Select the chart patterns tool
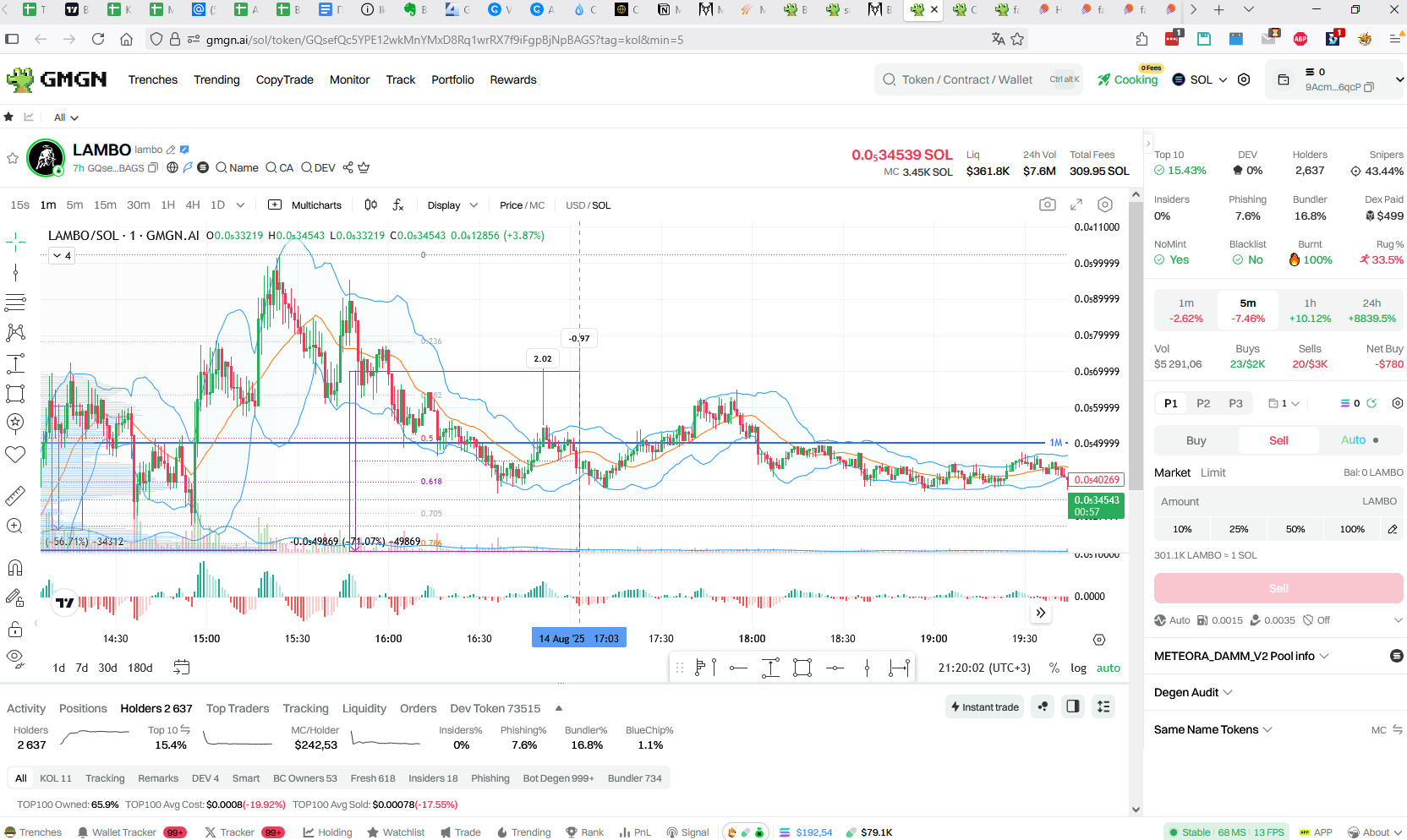 tap(15, 333)
